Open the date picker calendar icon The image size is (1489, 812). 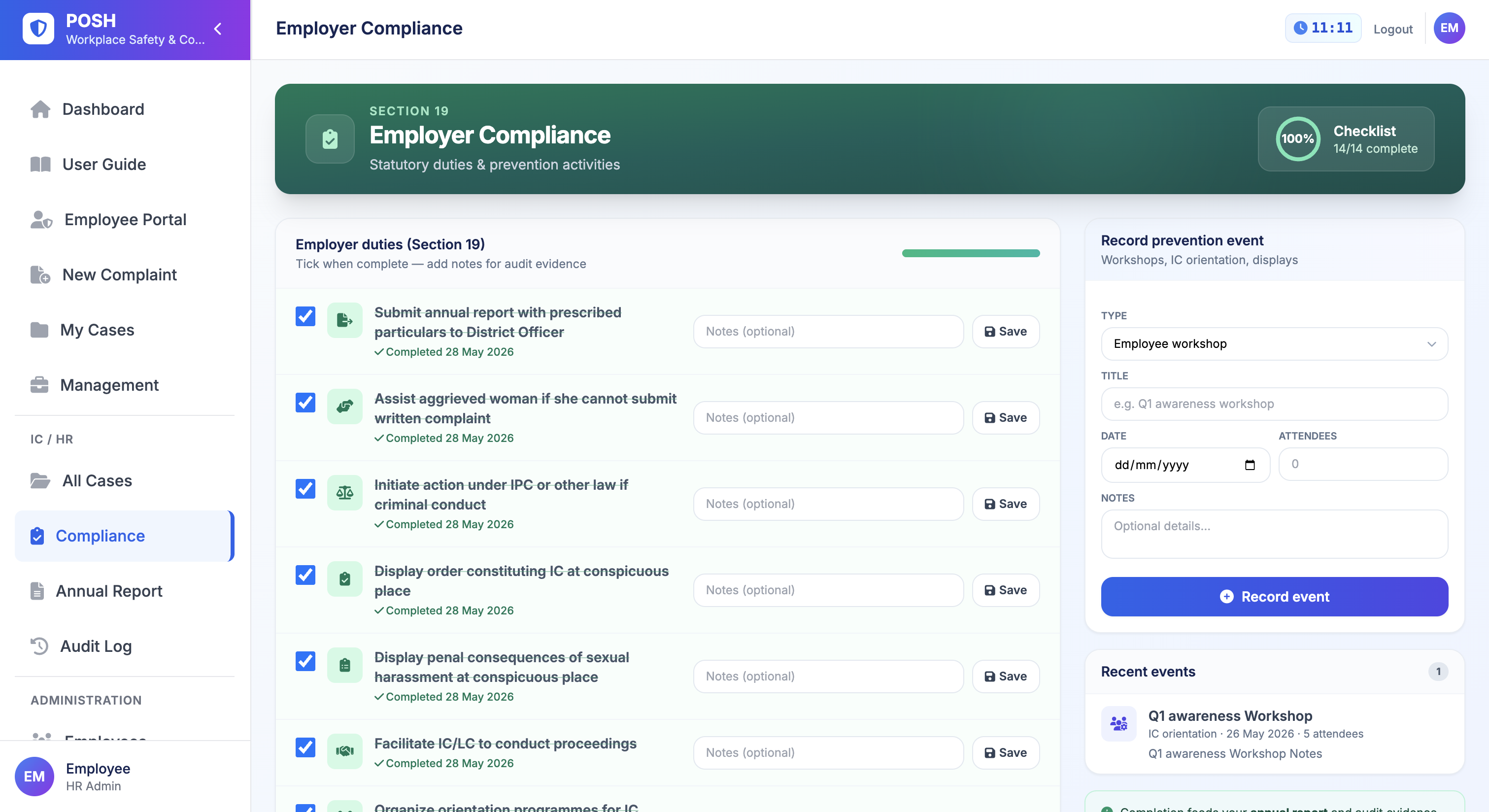tap(1250, 465)
